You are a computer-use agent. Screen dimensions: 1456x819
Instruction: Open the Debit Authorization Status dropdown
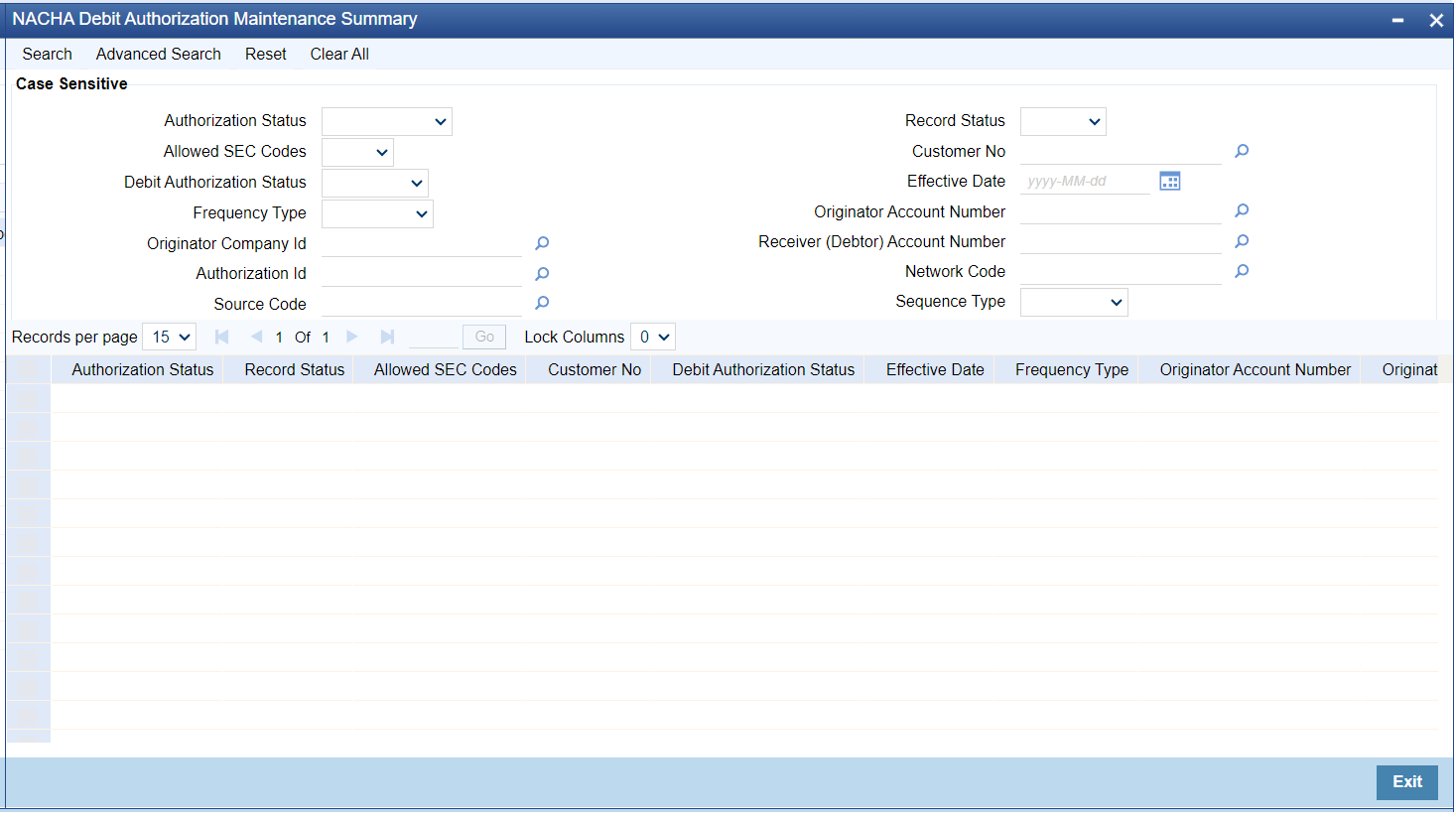[375, 183]
